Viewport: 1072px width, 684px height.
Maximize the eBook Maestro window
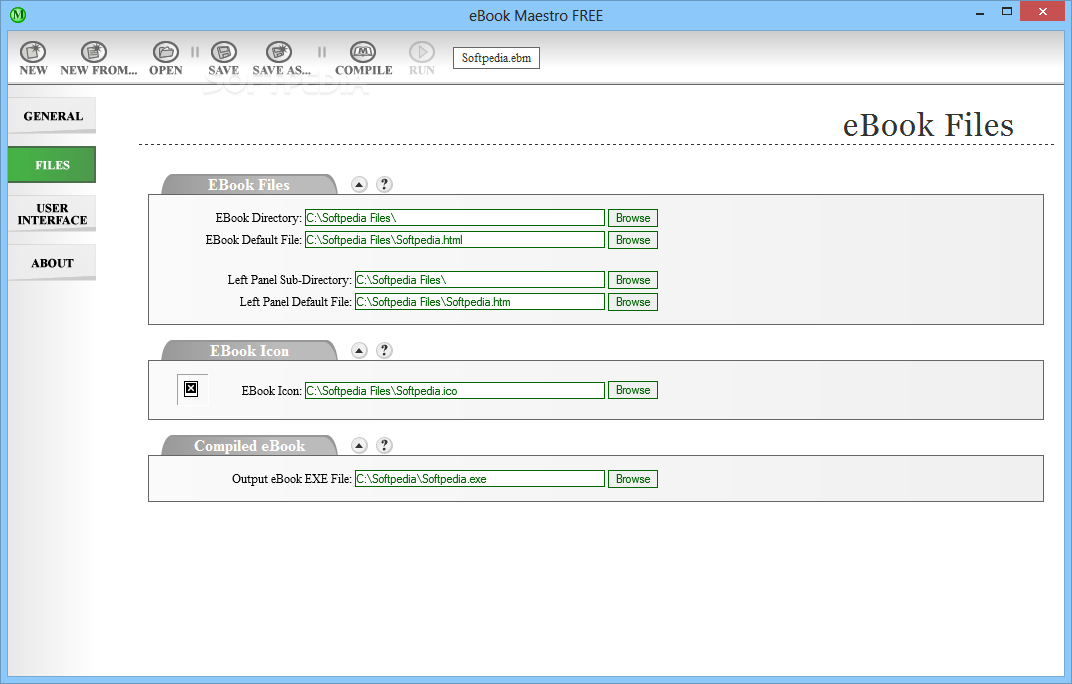tap(1006, 12)
